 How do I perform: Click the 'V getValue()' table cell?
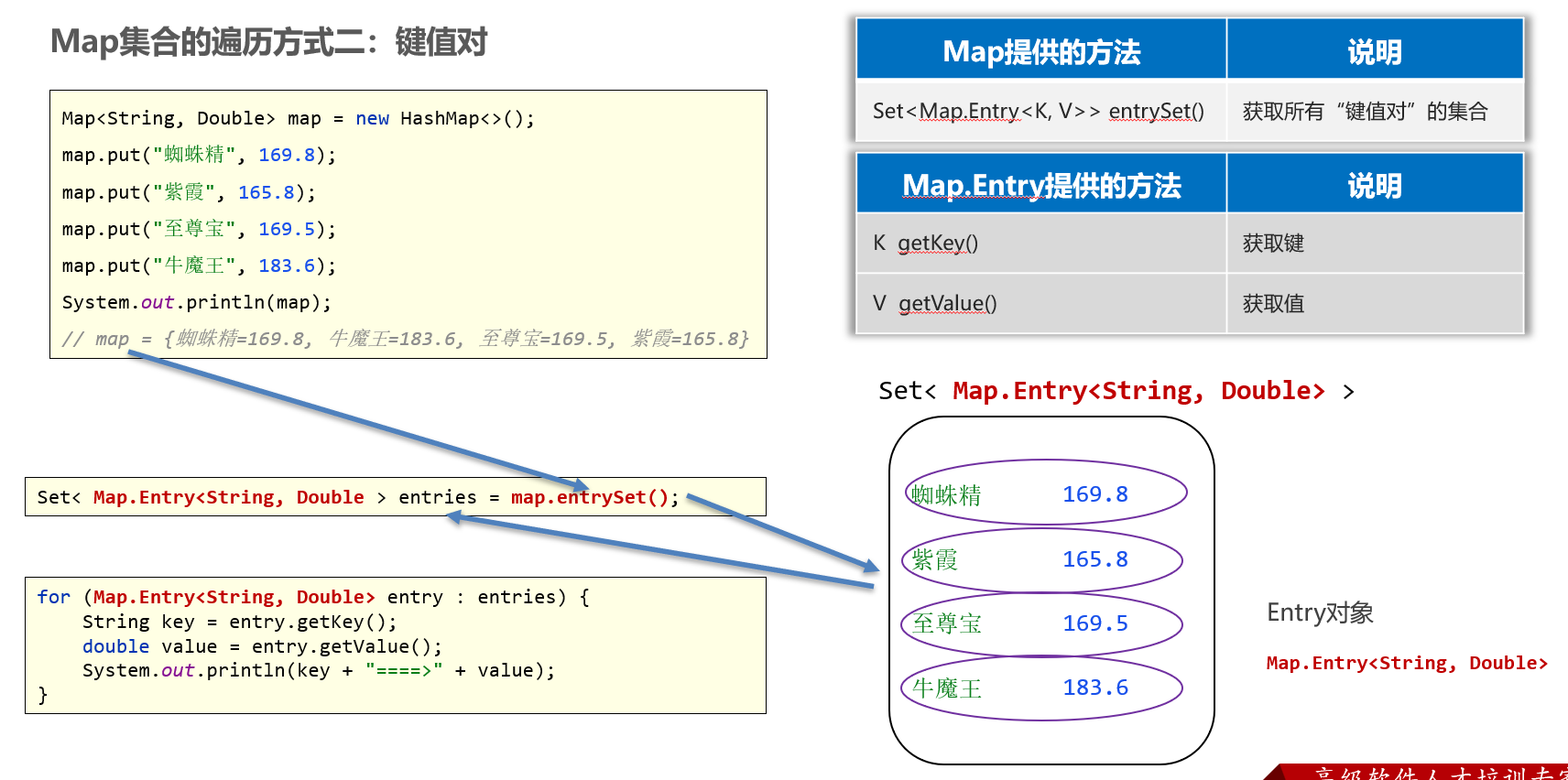coord(1041,303)
